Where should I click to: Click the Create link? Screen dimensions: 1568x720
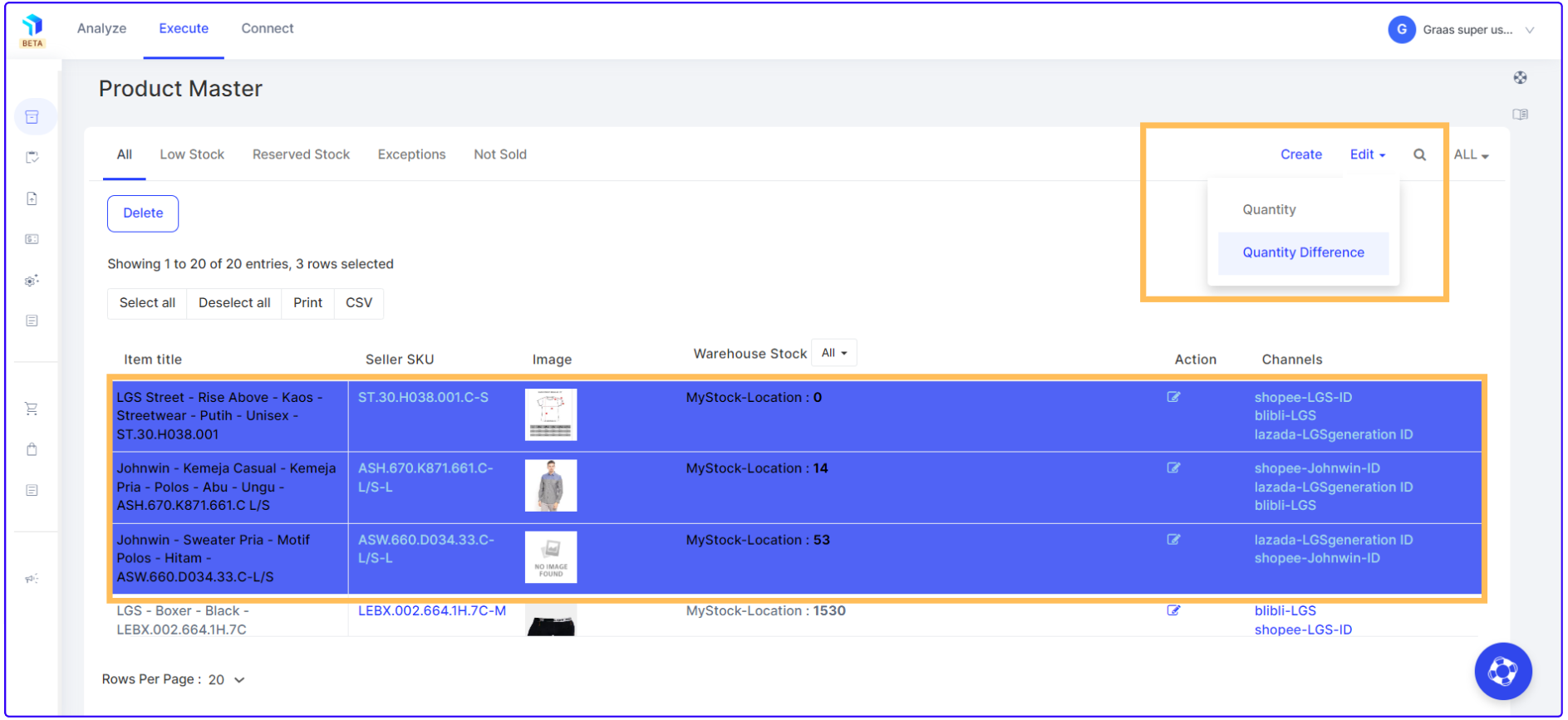coord(1300,154)
